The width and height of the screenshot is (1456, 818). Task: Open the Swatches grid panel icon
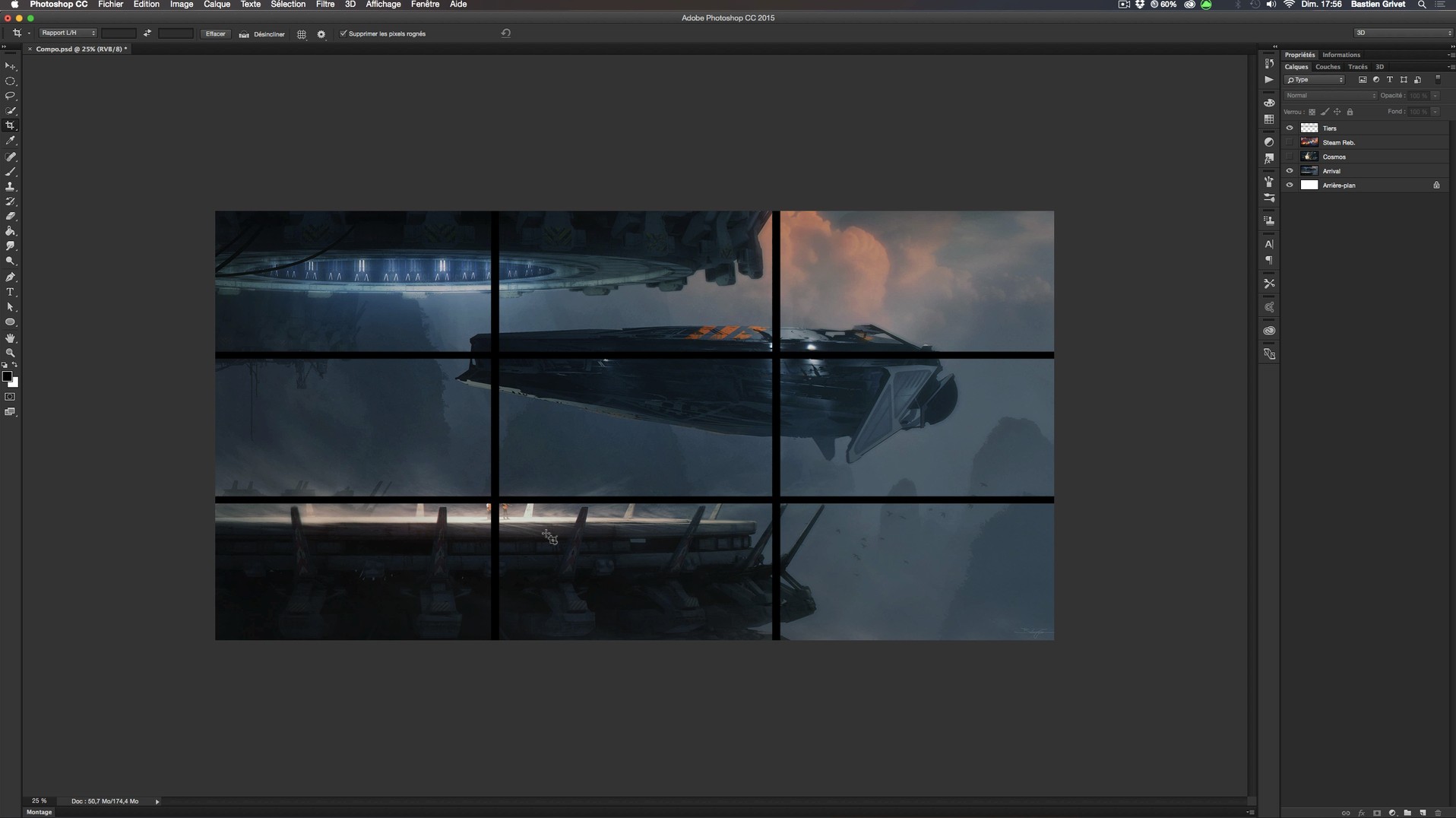1269,119
